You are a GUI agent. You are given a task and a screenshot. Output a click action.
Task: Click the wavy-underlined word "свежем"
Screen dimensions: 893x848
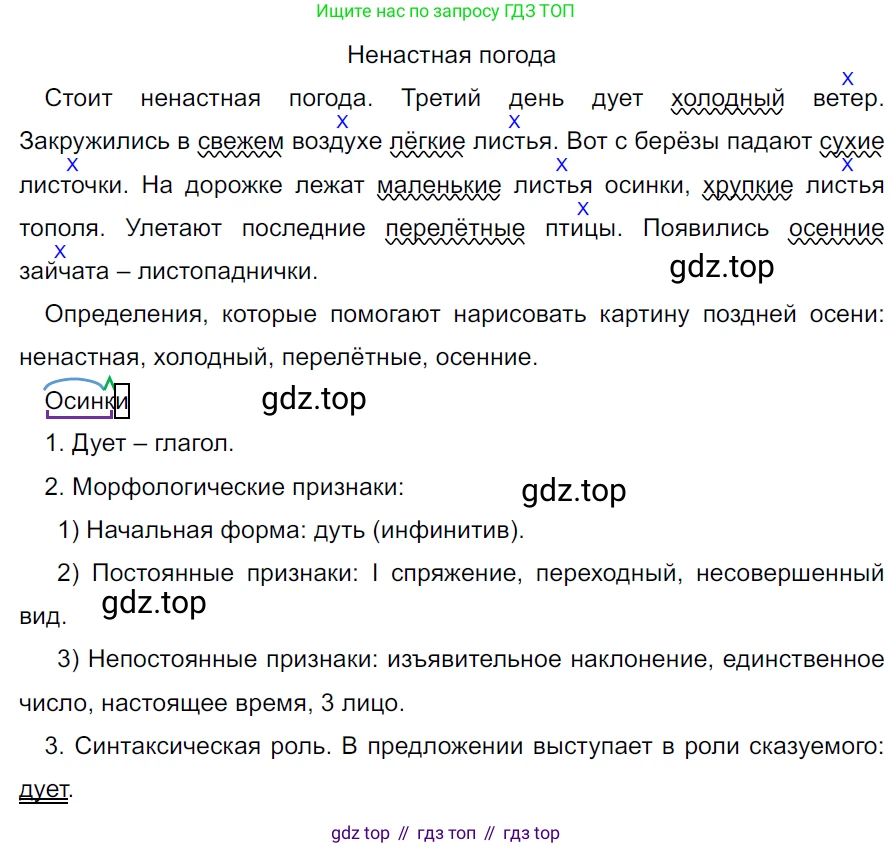(240, 142)
